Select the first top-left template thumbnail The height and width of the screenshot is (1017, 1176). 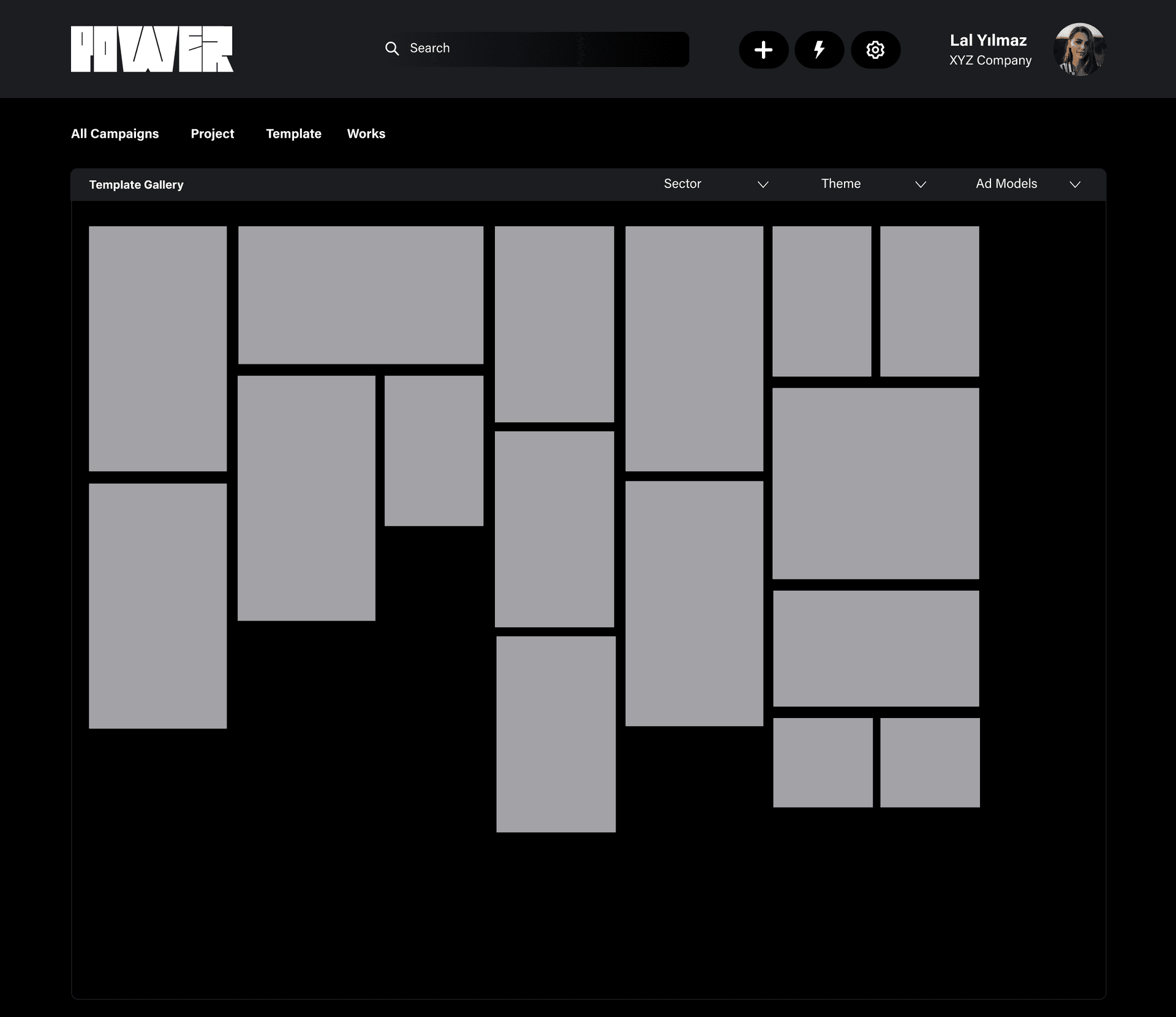pos(157,349)
